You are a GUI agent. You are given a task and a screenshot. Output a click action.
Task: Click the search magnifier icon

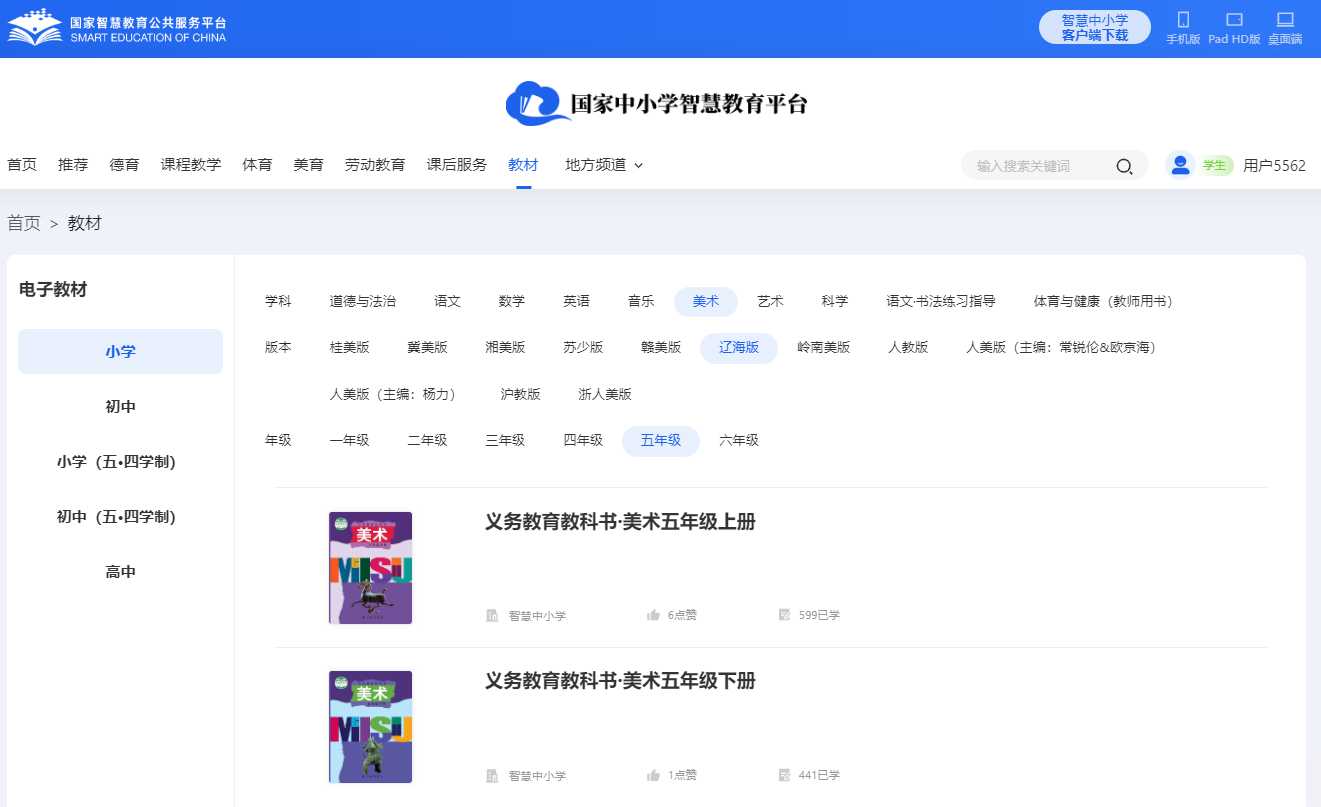pyautogui.click(x=1124, y=166)
